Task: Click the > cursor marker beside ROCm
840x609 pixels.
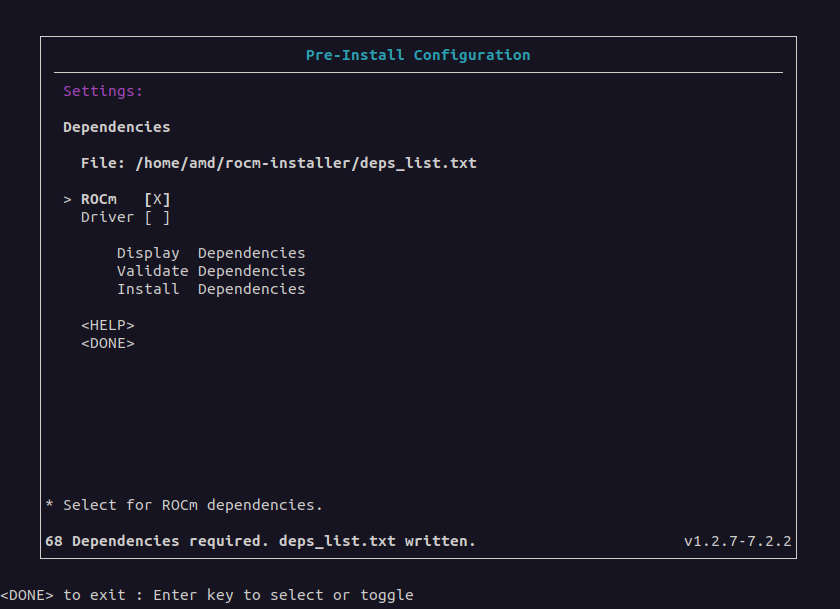Action: pos(67,199)
